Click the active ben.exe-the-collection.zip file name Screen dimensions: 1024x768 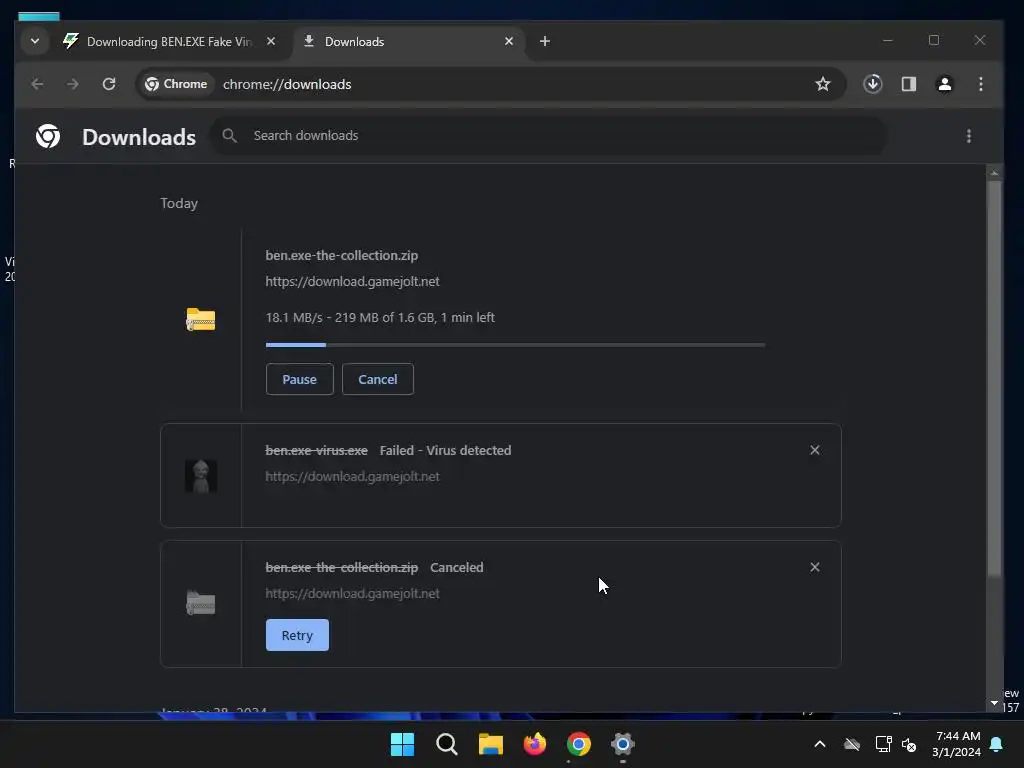coord(342,255)
